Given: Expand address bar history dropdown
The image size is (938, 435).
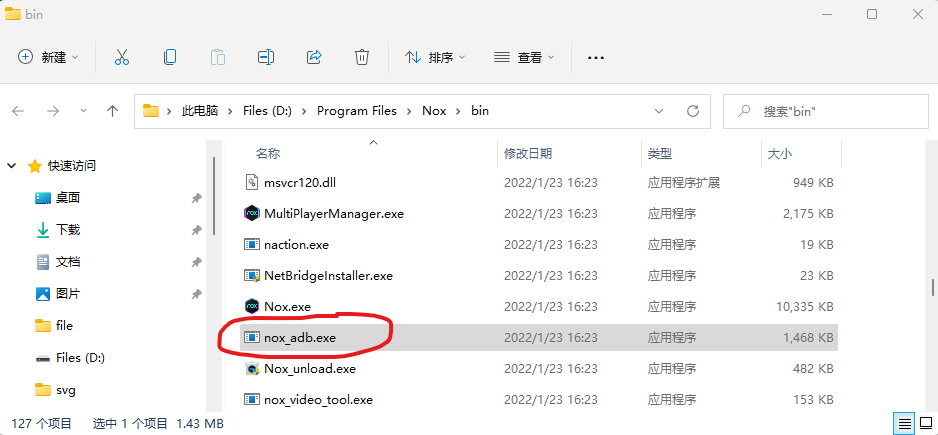Looking at the screenshot, I should click(x=659, y=111).
